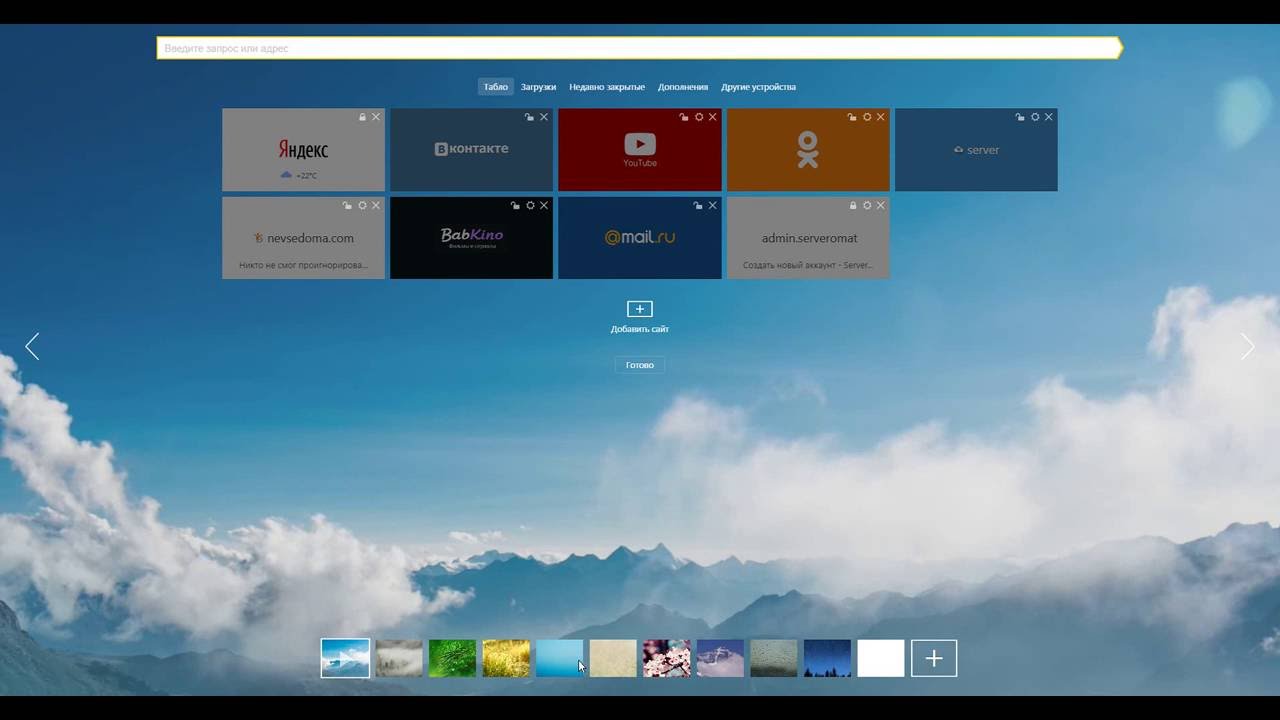1280x720 pixels.
Task: Open the Odnoklassniki orange tile
Action: click(x=808, y=150)
